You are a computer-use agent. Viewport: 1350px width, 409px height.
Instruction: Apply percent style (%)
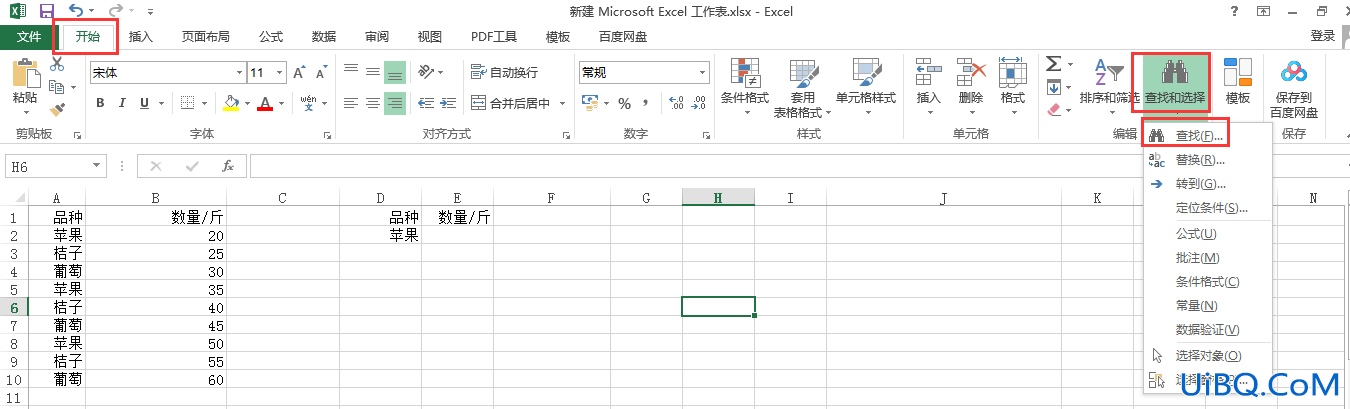624,103
